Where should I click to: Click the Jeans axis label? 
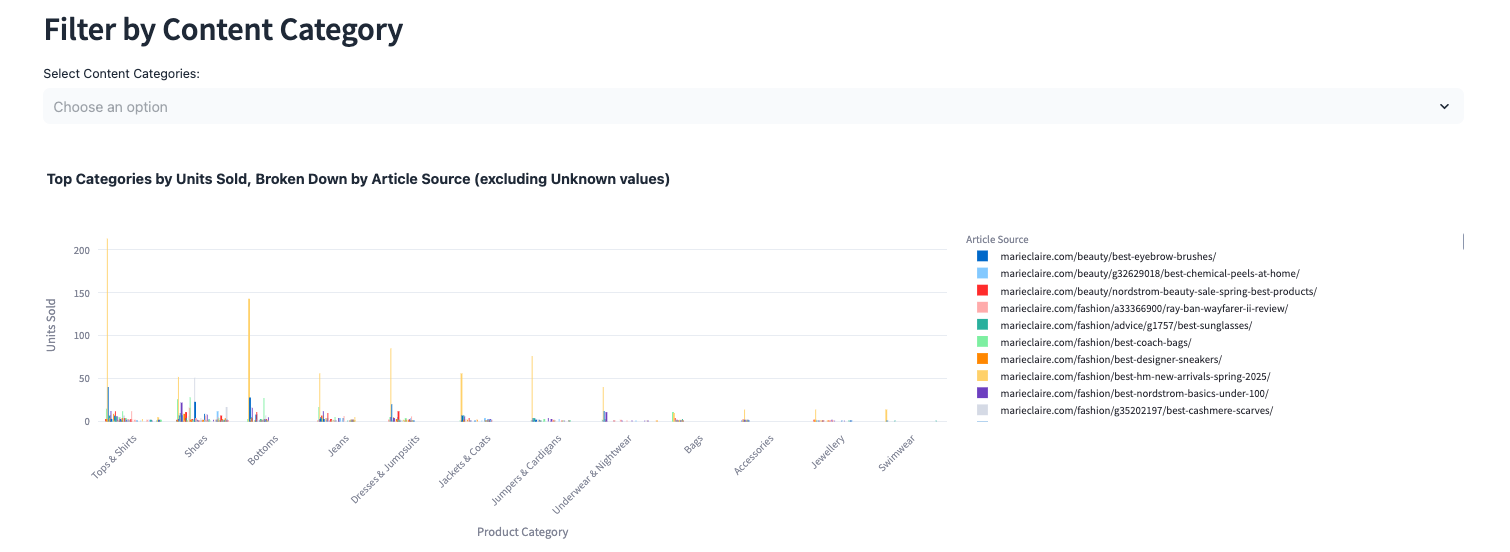click(x=338, y=446)
